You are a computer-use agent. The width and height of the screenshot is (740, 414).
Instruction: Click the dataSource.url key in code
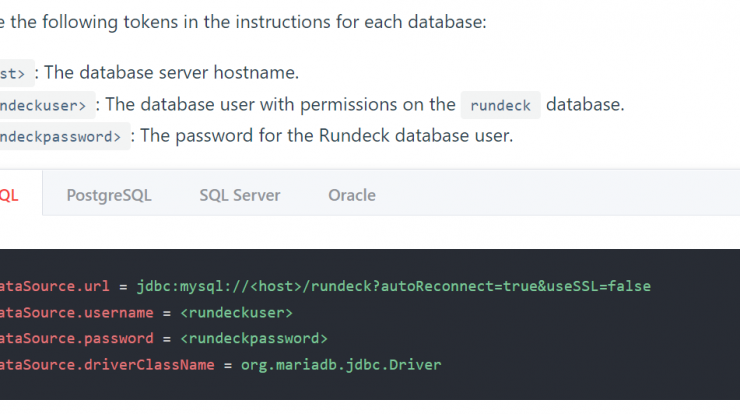point(55,286)
